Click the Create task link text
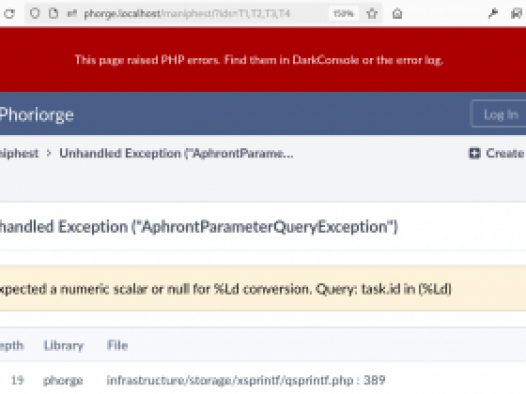The image size is (526, 394). pos(505,153)
